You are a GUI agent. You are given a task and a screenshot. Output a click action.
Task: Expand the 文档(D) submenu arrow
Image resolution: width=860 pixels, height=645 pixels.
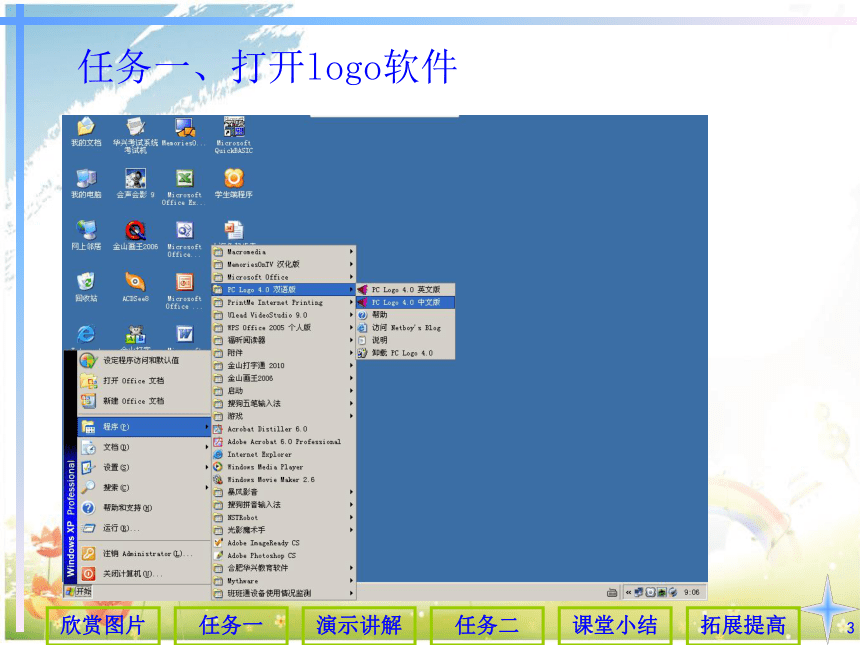pyautogui.click(x=207, y=447)
